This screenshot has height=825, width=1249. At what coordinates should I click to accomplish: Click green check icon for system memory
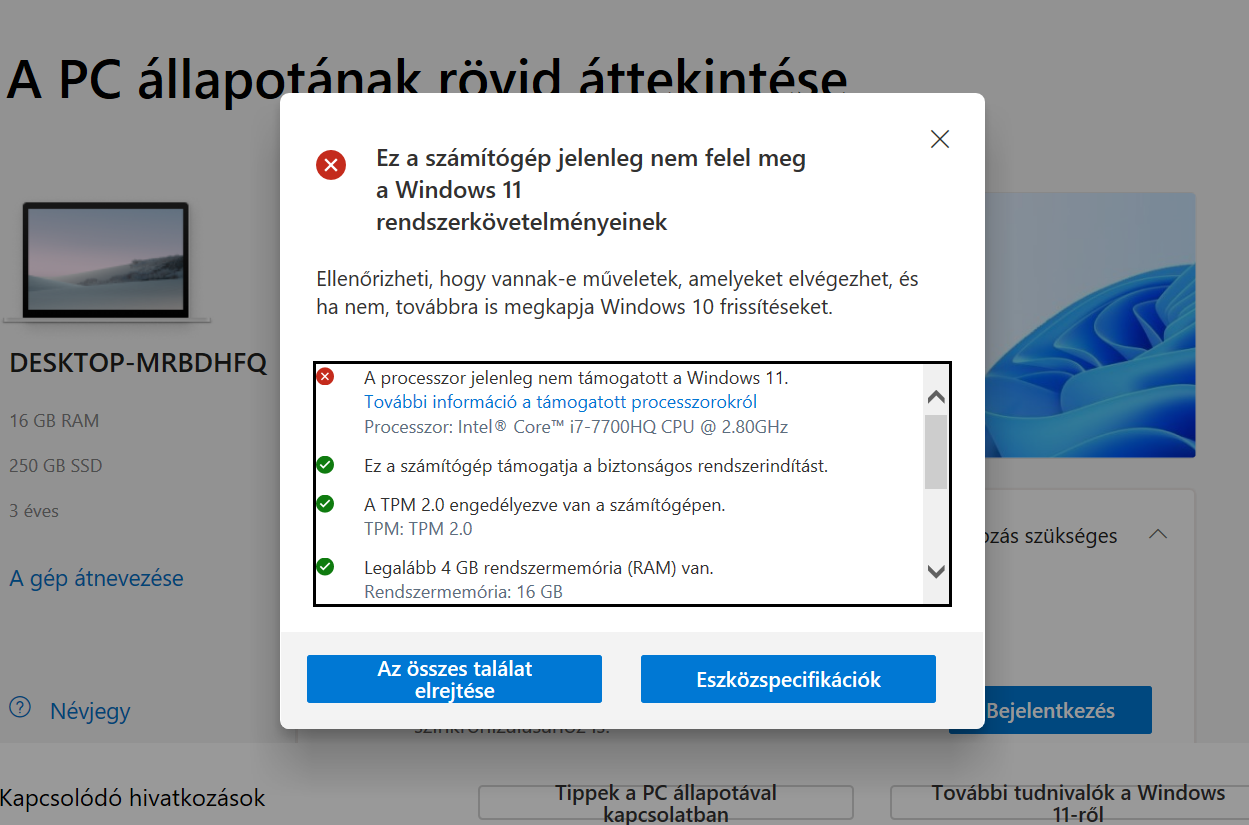325,567
